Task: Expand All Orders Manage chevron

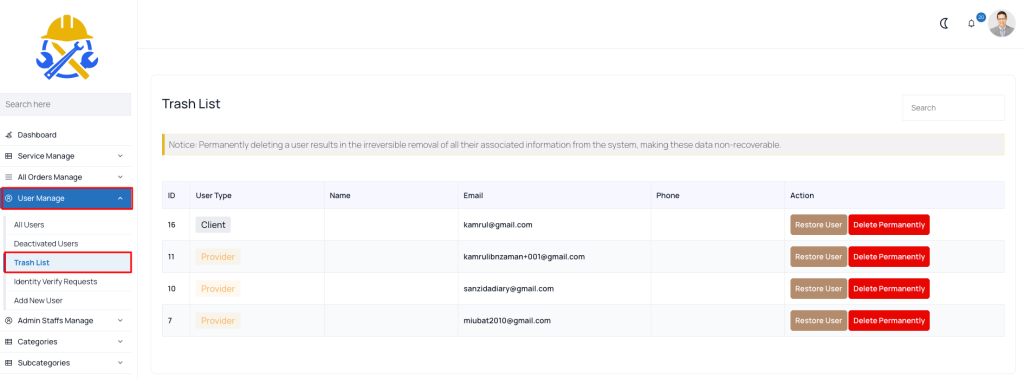Action: pos(120,177)
